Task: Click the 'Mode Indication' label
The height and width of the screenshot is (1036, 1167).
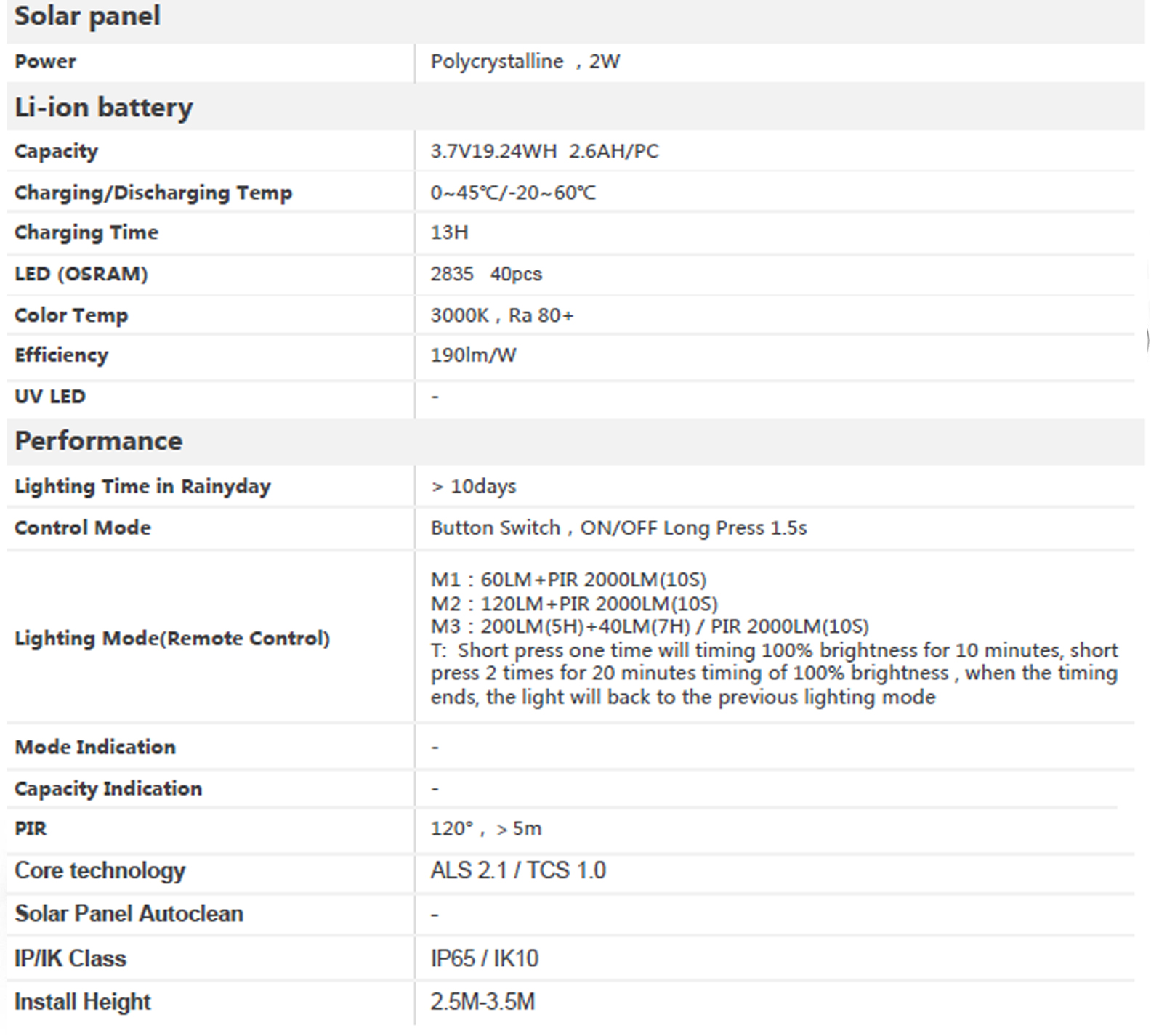Action: click(x=95, y=747)
